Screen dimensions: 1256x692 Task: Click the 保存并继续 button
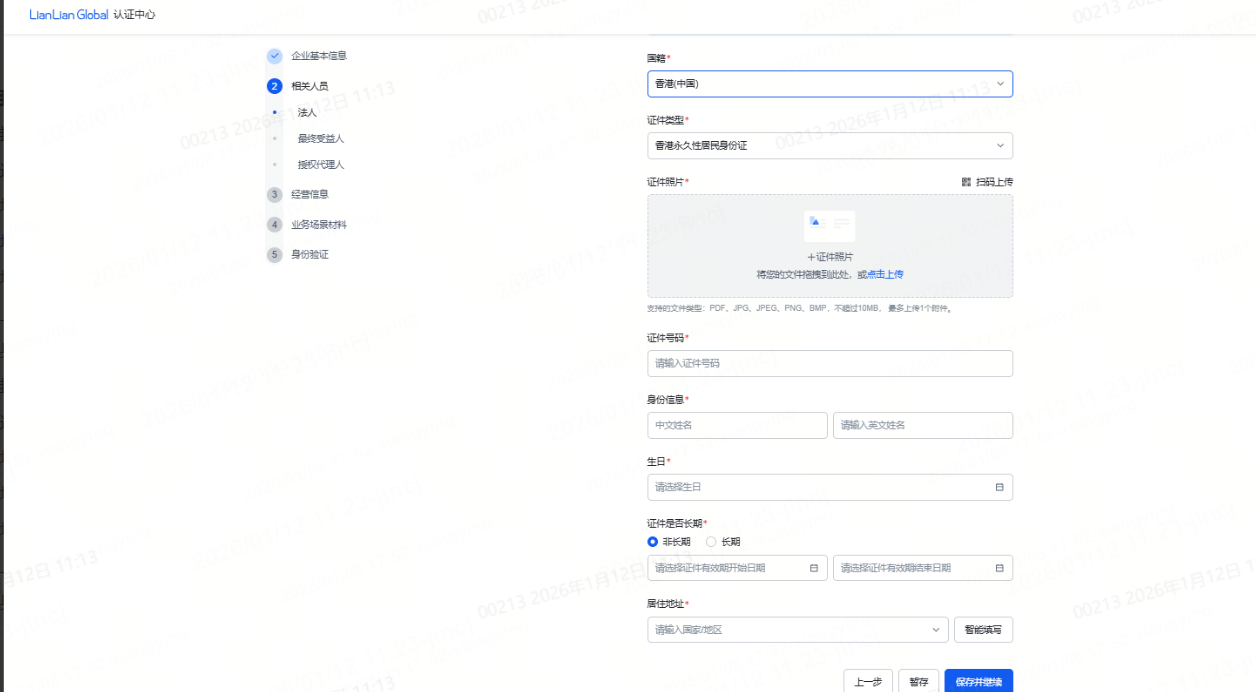[979, 682]
